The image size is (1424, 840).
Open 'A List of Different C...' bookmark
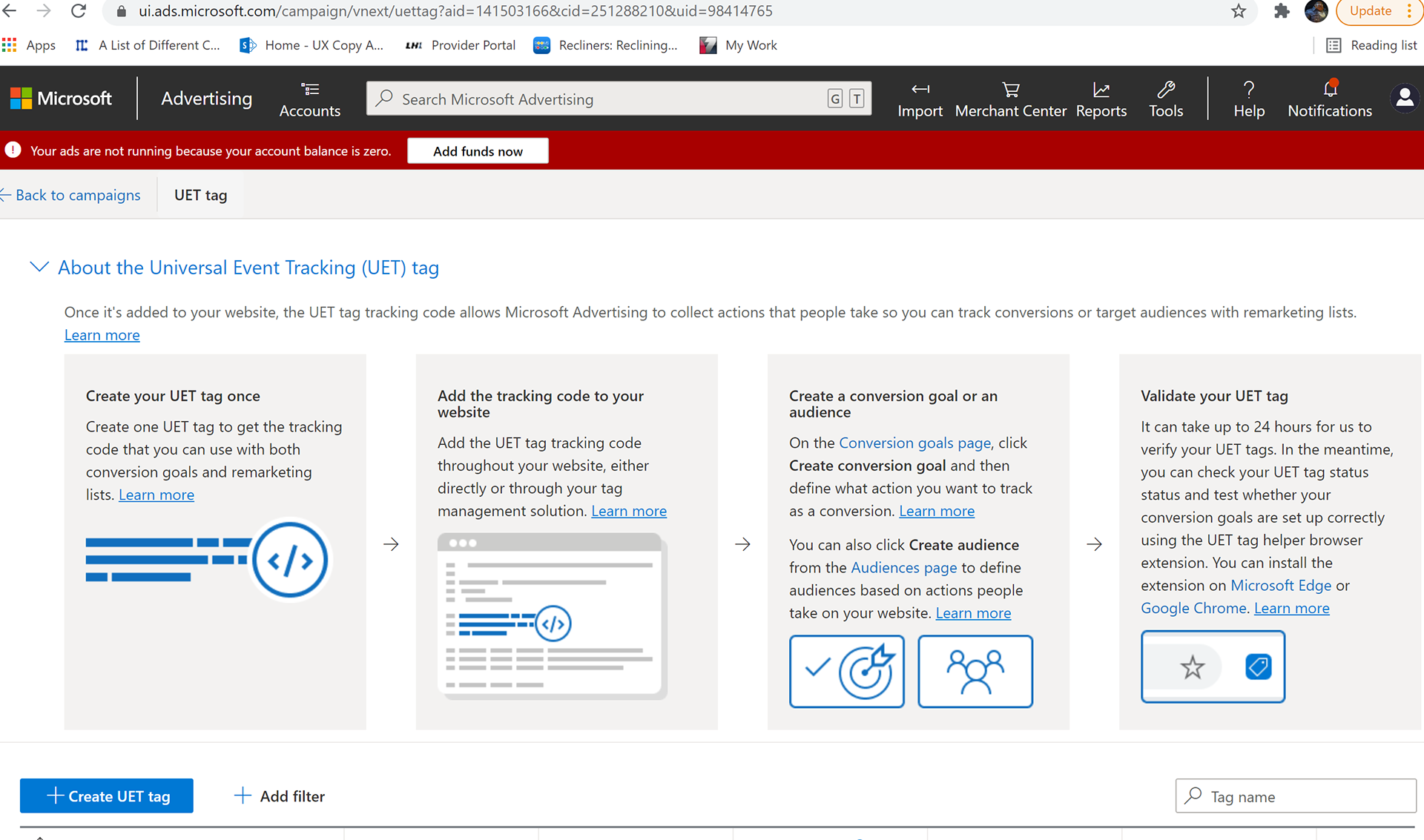coord(148,45)
